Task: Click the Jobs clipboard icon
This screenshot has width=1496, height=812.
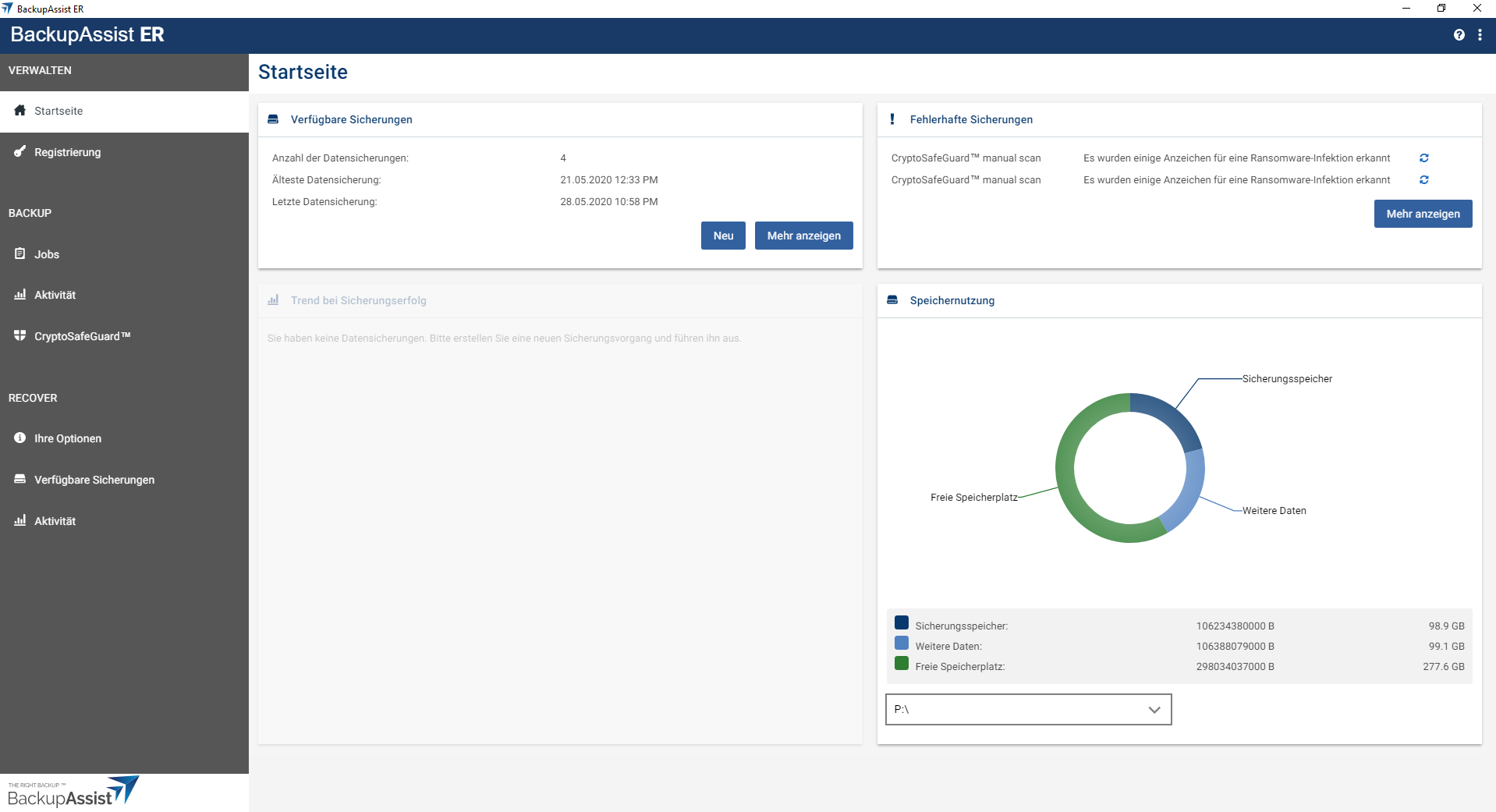Action: point(20,254)
